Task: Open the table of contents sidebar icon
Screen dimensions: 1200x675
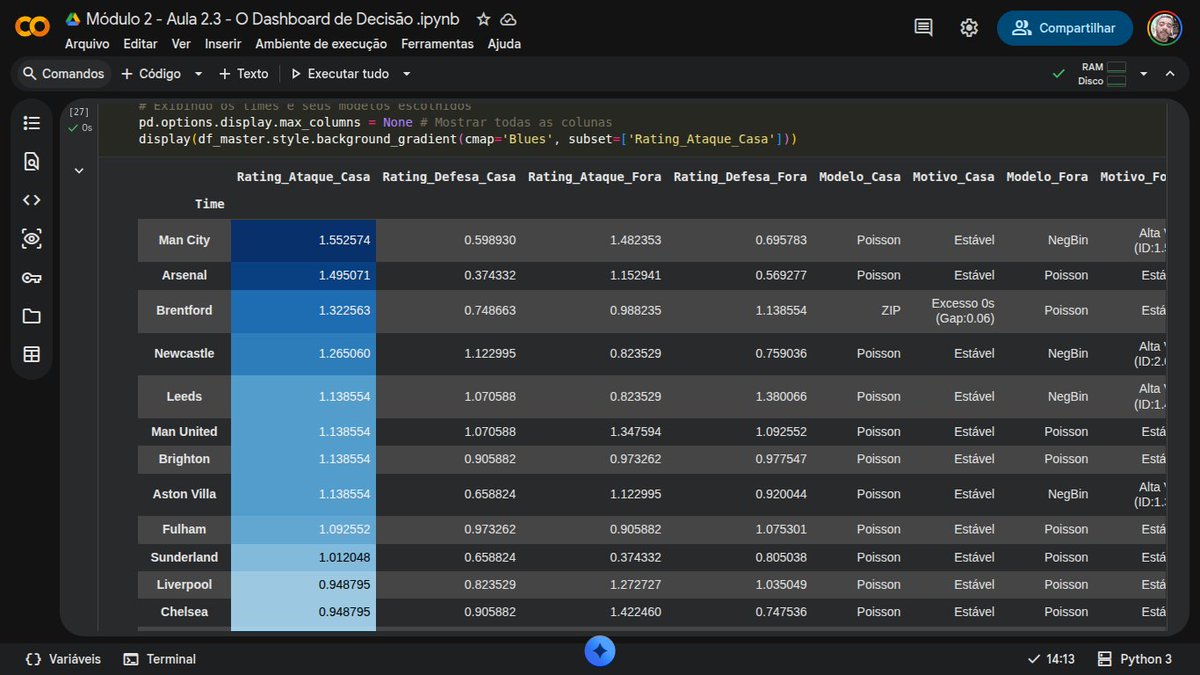Action: [x=32, y=123]
